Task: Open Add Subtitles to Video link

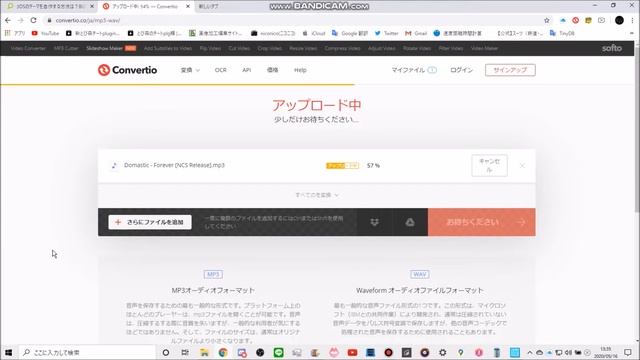Action: (x=168, y=48)
